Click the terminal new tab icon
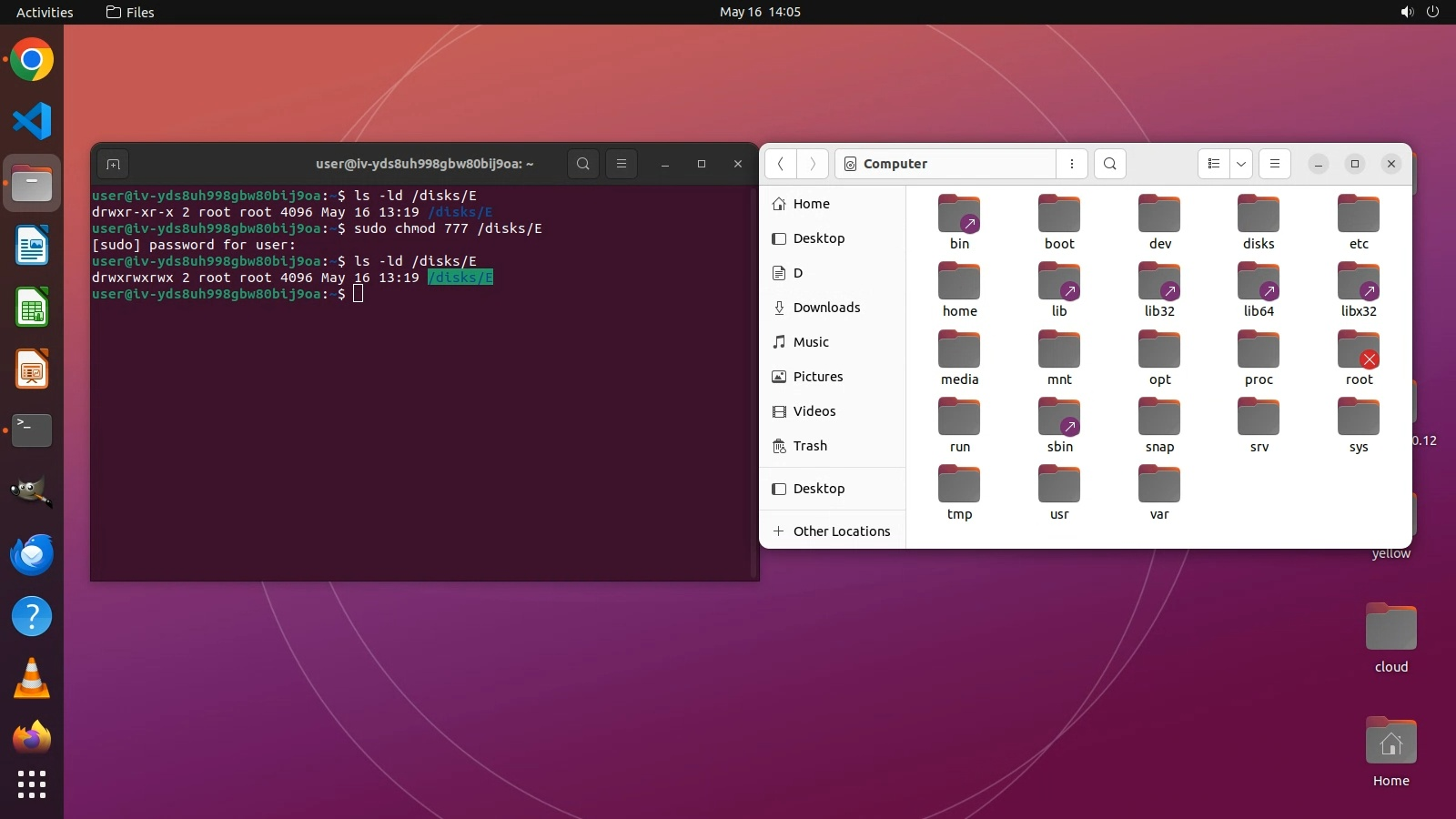 tap(113, 164)
